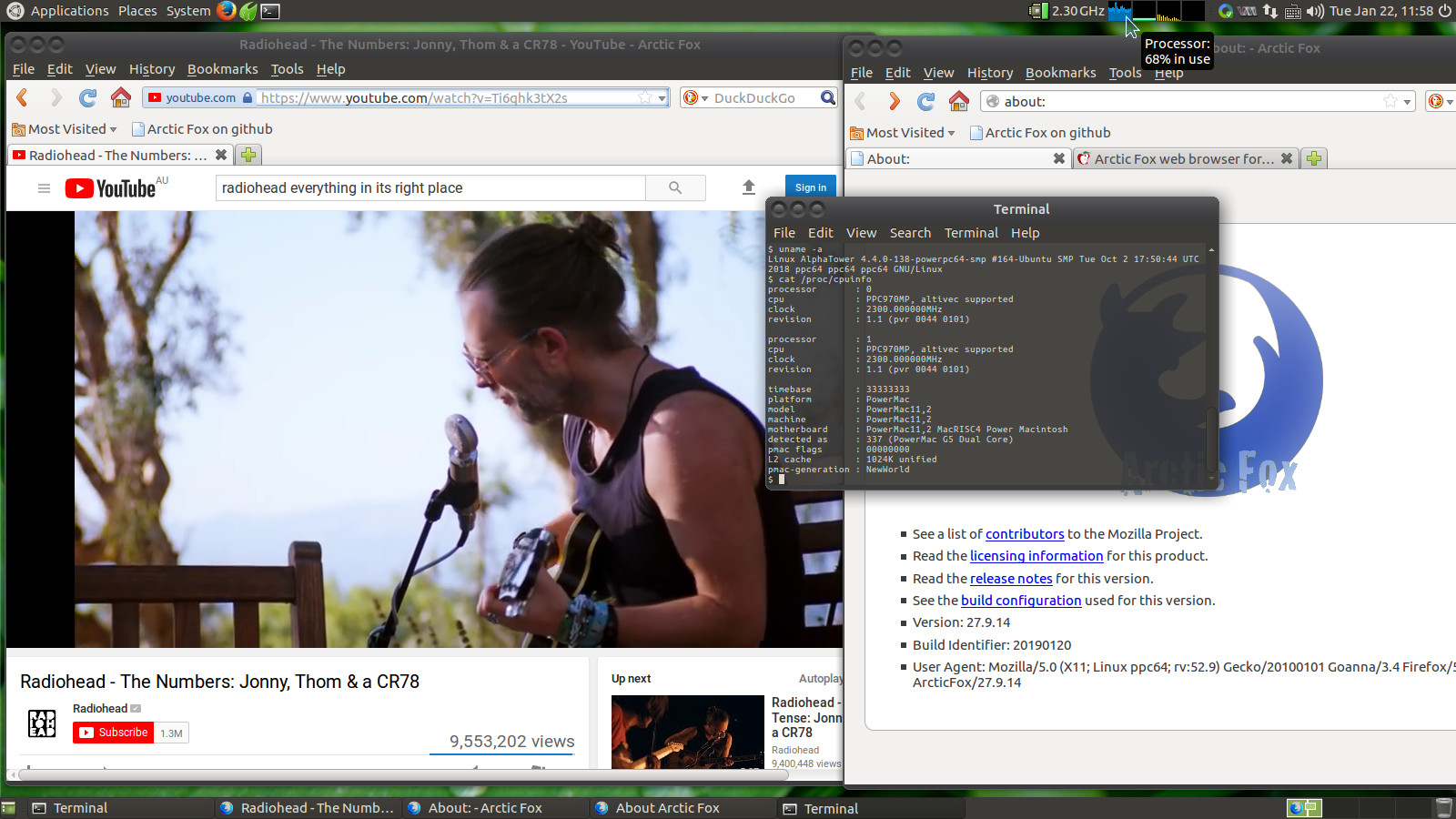Image resolution: width=1456 pixels, height=819 pixels.
Task: Open the contributors link
Action: click(1025, 534)
